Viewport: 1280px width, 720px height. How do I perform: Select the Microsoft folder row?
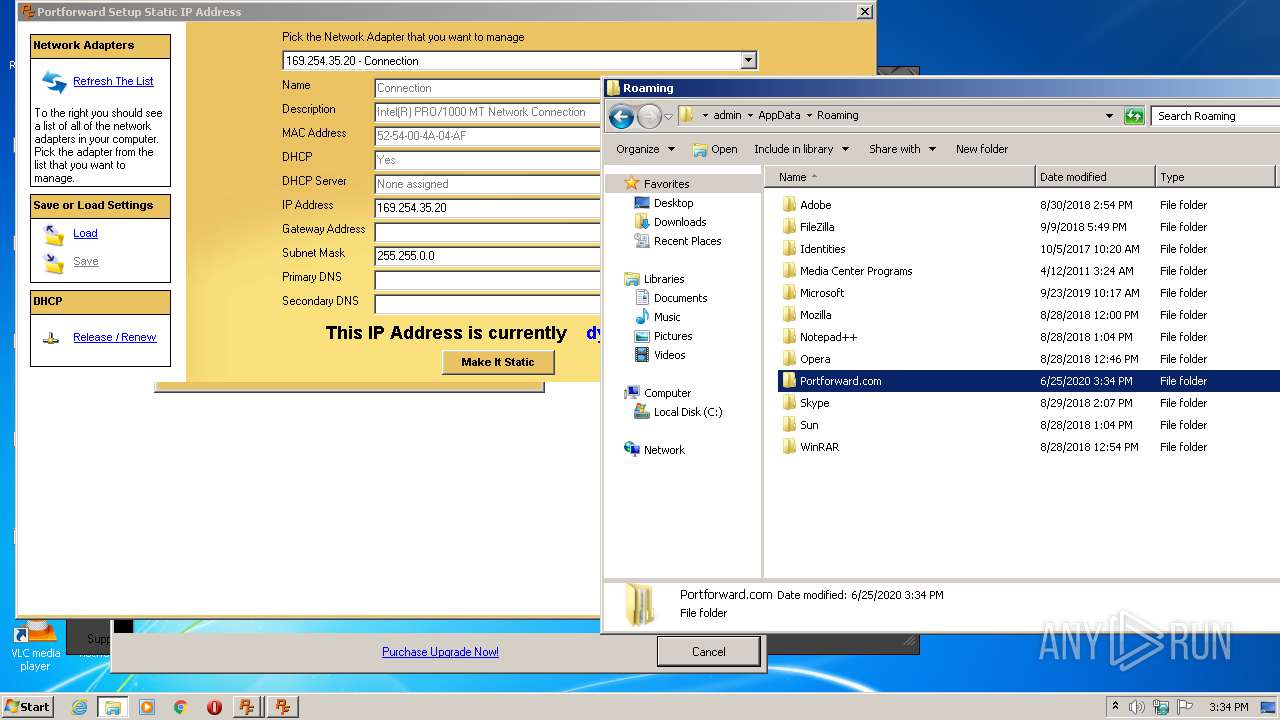(1028, 293)
